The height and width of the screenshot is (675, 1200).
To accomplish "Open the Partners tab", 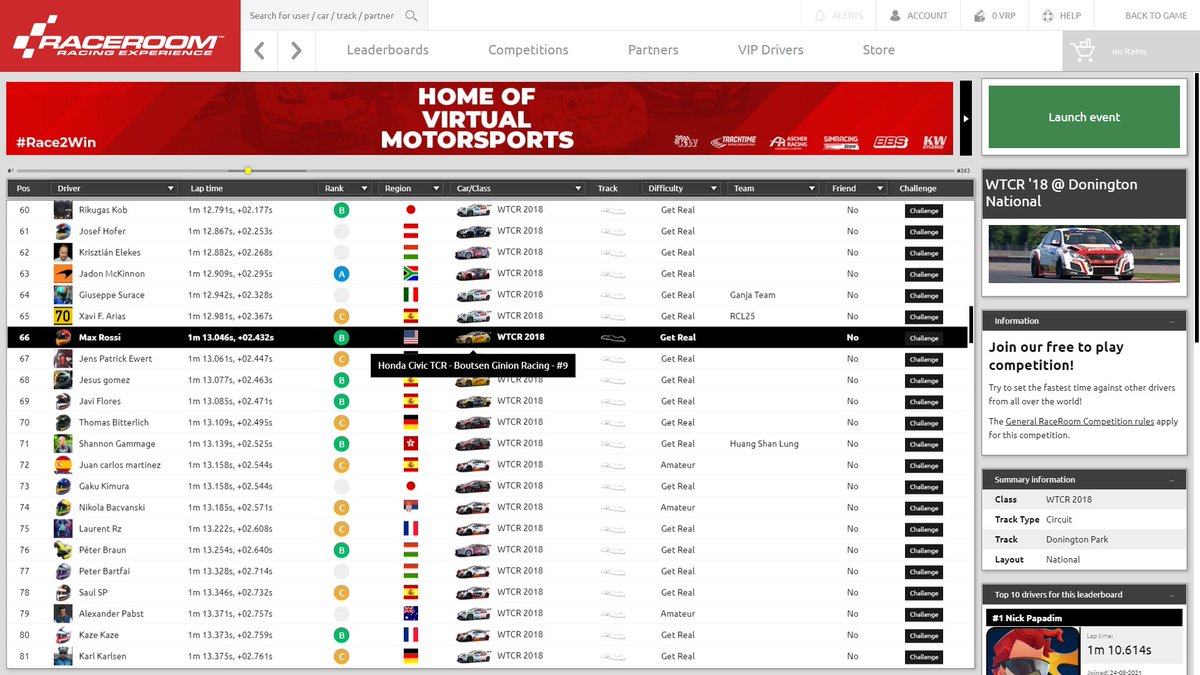I will (x=653, y=50).
